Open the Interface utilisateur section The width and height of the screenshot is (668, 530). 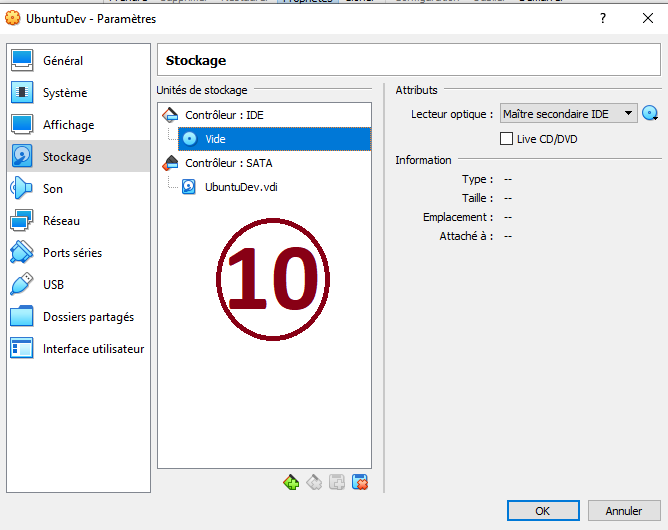[93, 349]
